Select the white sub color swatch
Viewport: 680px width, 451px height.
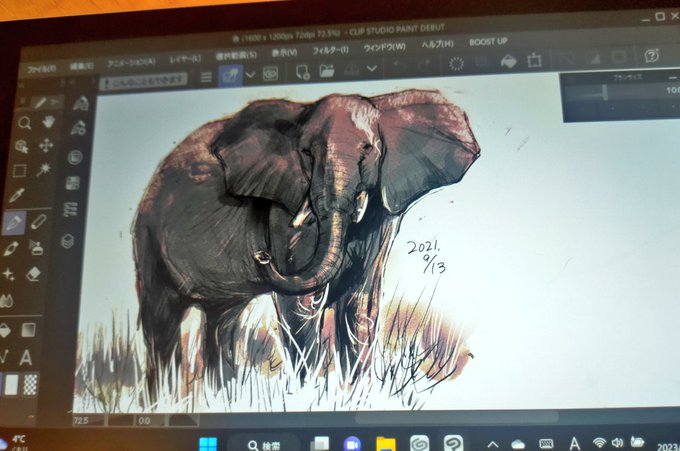pos(10,385)
